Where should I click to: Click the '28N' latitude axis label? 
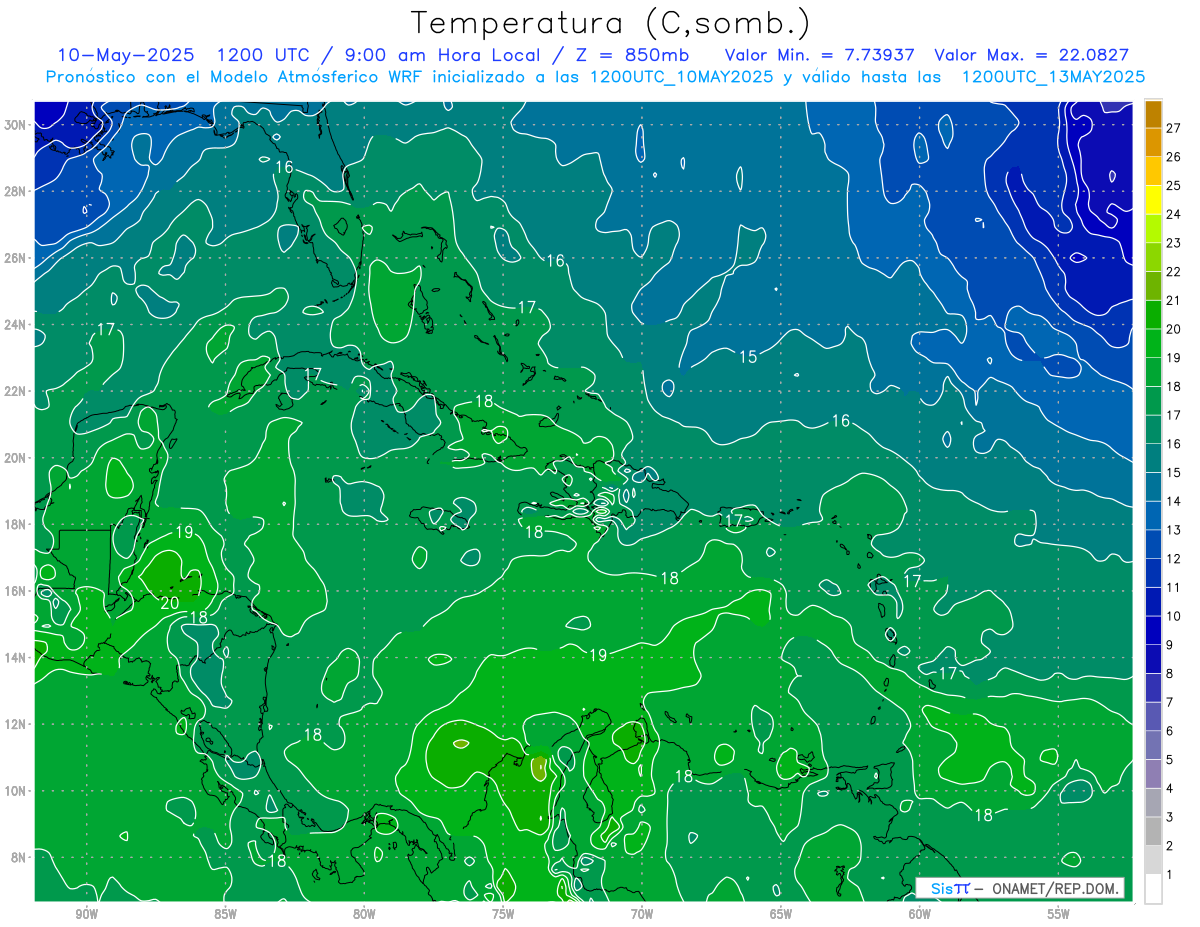(x=14, y=191)
